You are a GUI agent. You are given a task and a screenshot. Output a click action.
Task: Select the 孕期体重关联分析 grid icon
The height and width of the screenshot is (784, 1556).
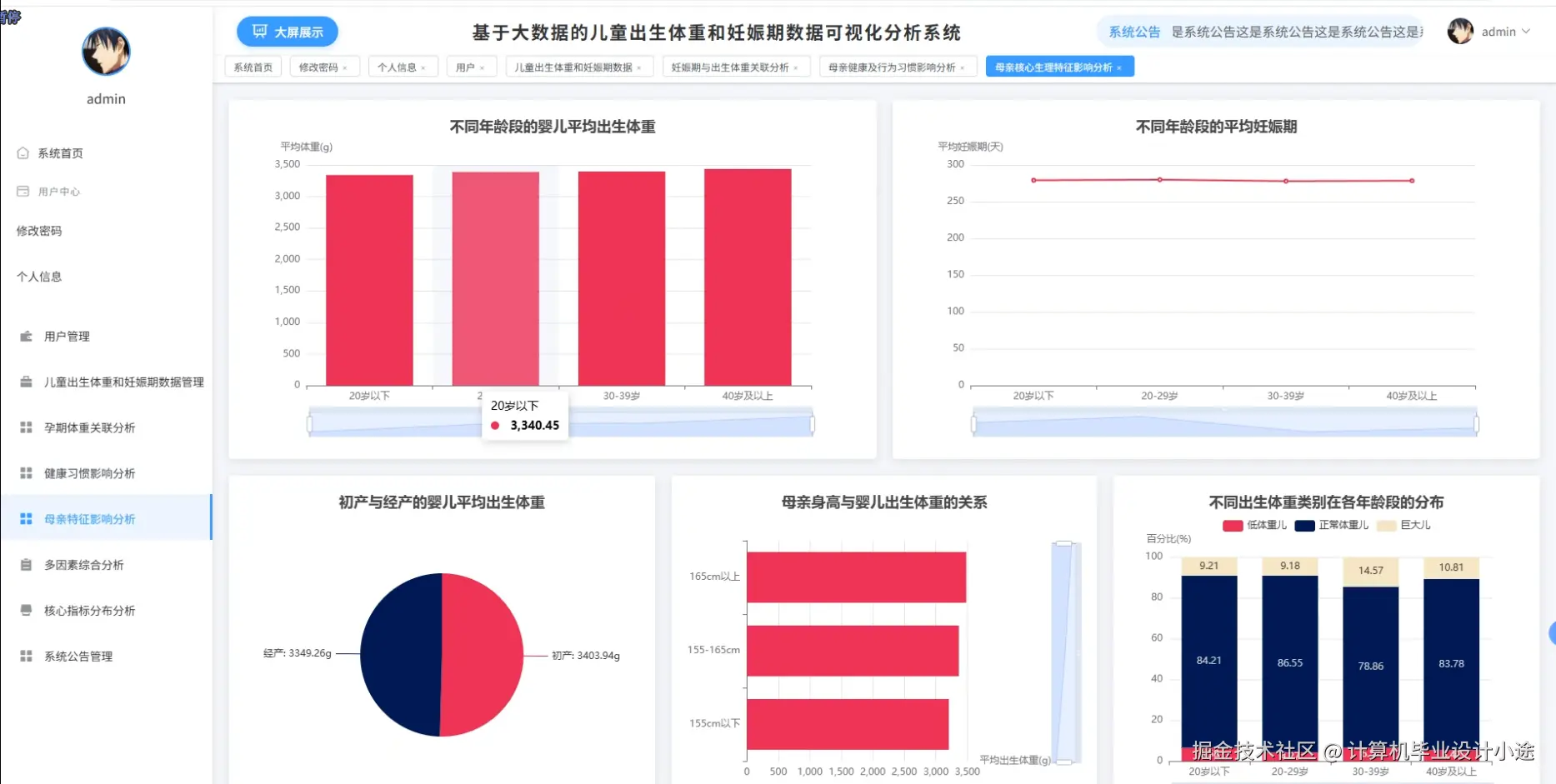[x=24, y=427]
